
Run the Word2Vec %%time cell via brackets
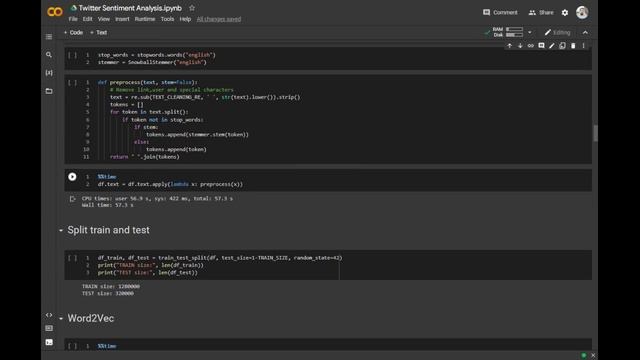pyautogui.click(x=72, y=346)
